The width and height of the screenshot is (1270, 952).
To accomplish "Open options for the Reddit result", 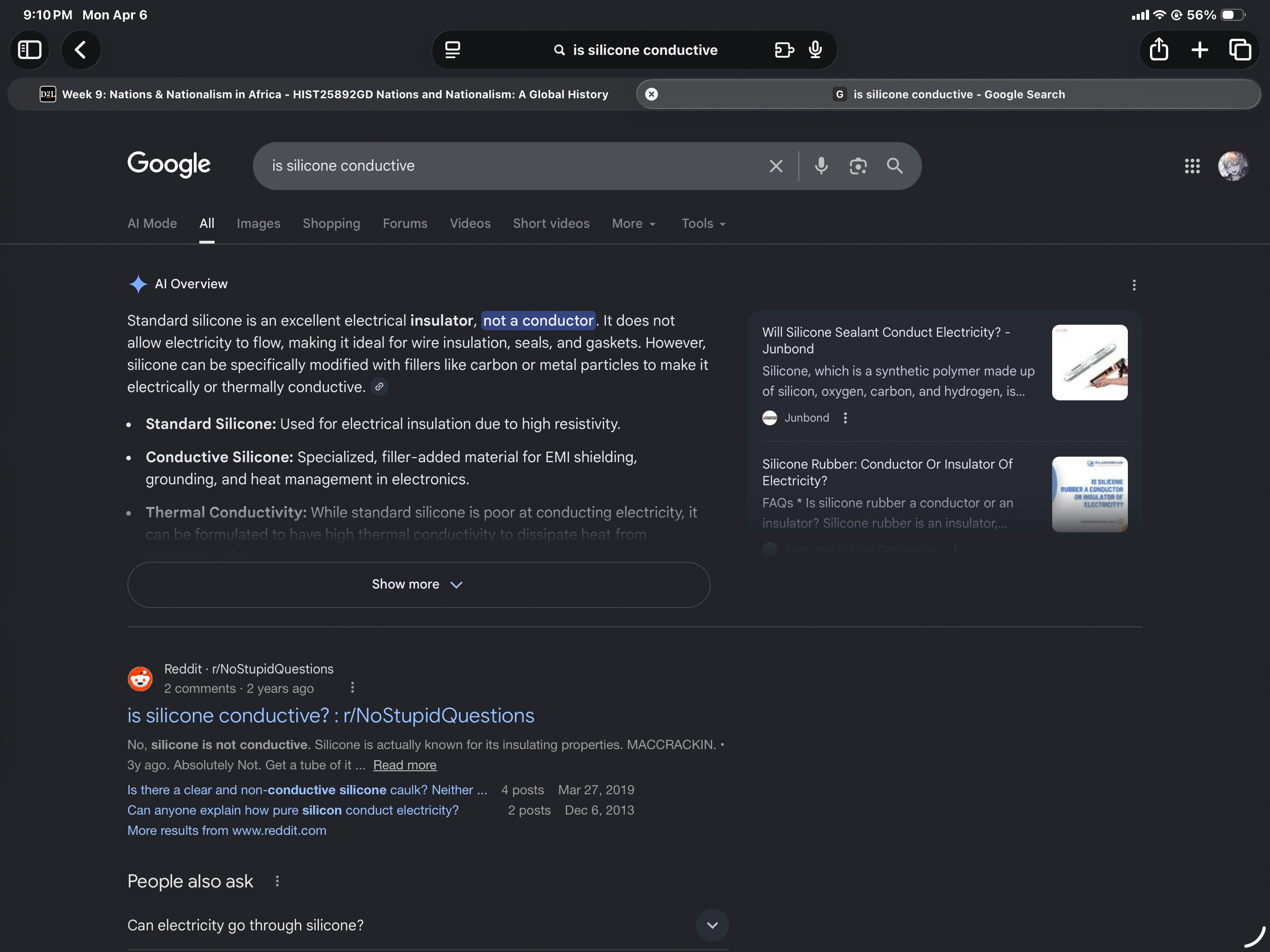I will click(x=352, y=687).
